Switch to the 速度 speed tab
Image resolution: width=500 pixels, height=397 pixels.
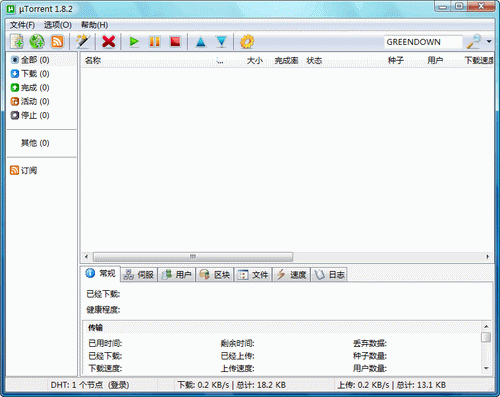coord(291,275)
